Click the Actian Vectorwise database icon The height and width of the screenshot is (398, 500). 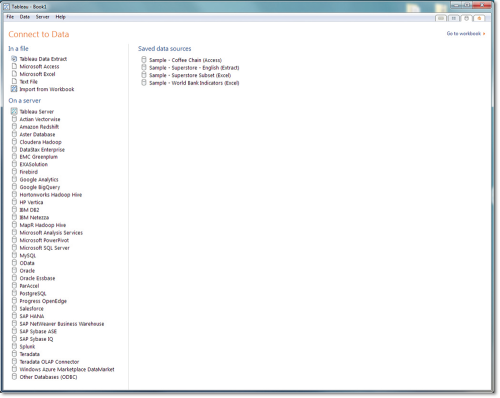point(14,119)
